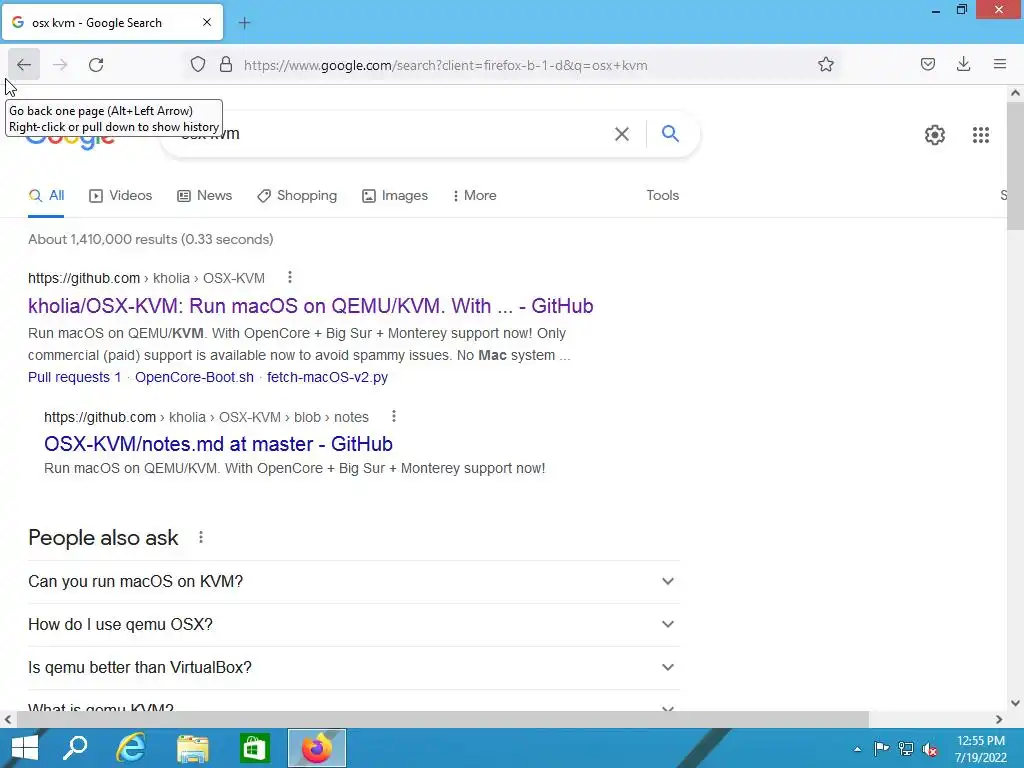1024x768 pixels.
Task: Open taskbar clock showing 12:55 PM
Action: [980, 748]
